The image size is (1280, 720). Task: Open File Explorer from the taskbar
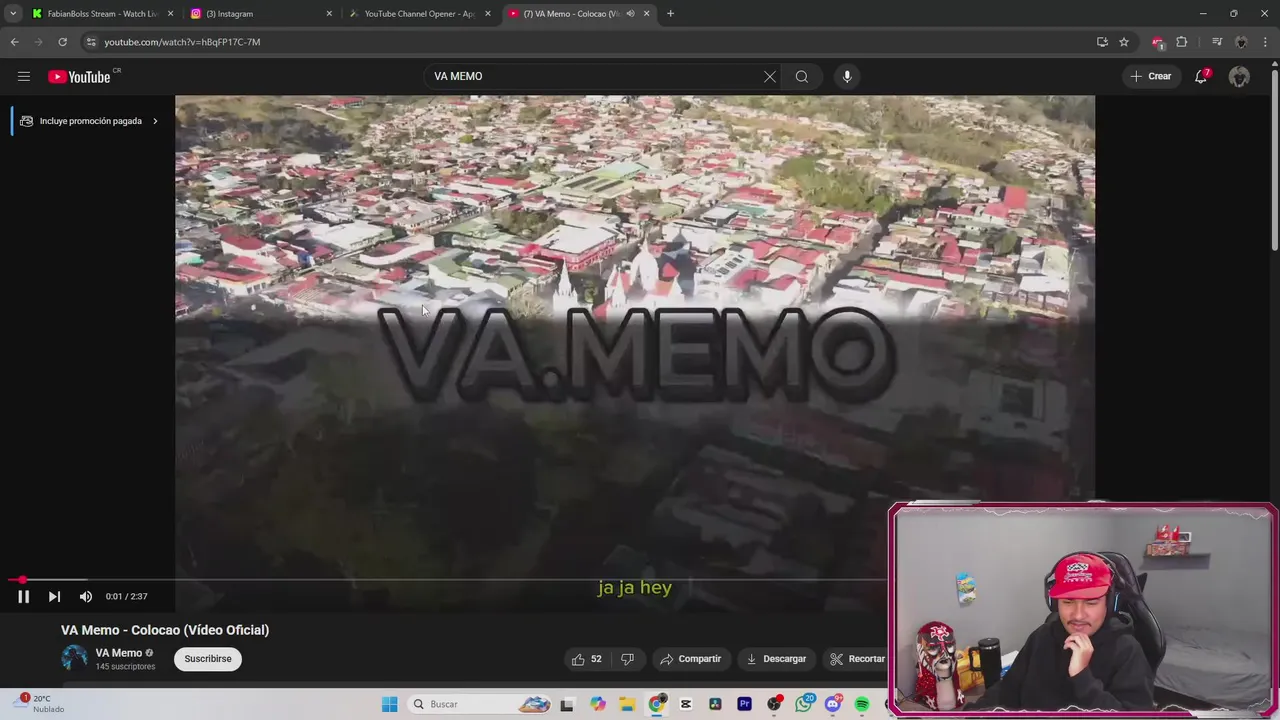tap(627, 704)
